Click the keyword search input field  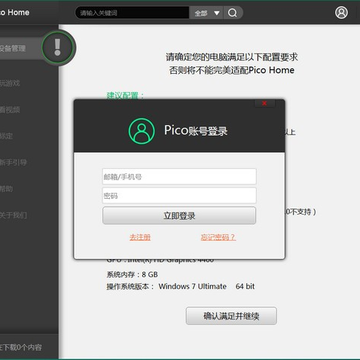pyautogui.click(x=133, y=13)
